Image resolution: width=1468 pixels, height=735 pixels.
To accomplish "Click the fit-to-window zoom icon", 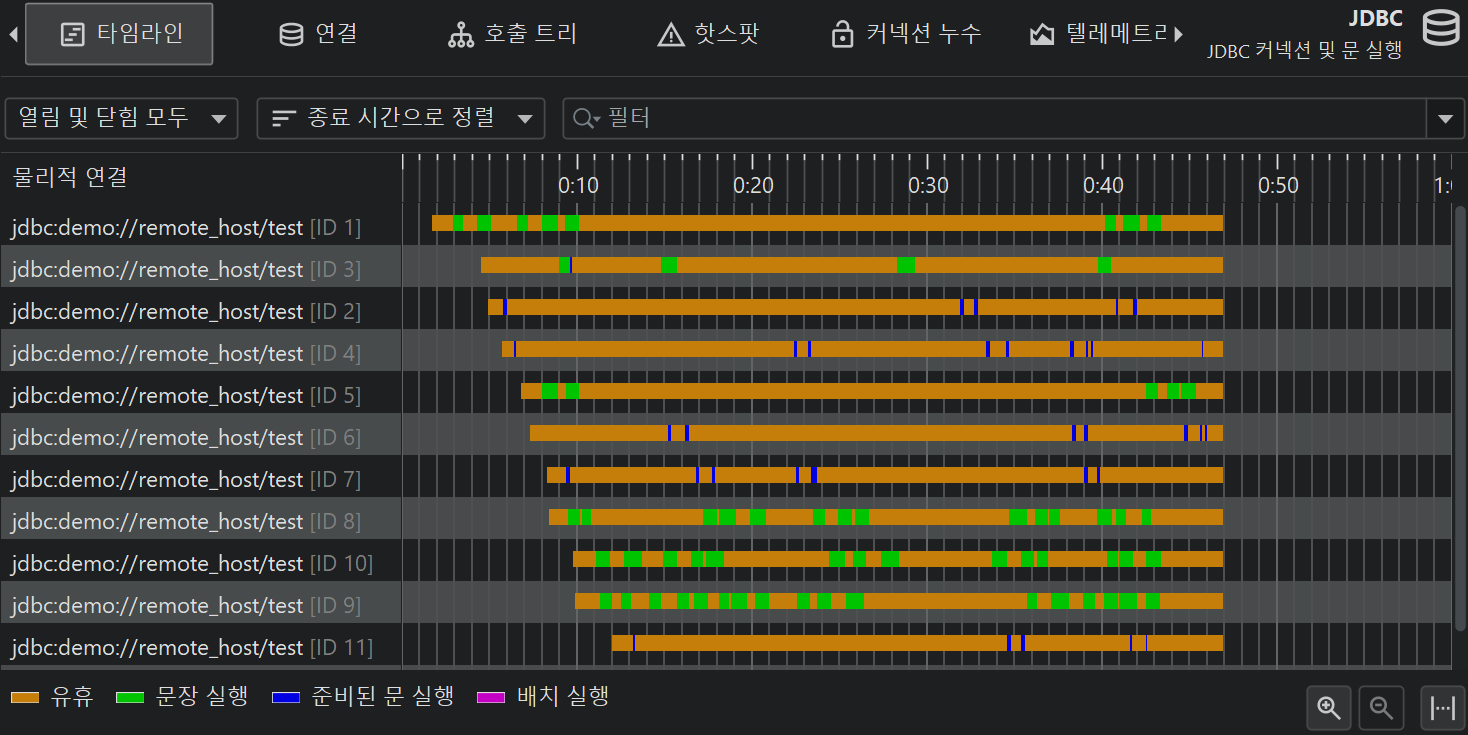I will coord(1442,708).
